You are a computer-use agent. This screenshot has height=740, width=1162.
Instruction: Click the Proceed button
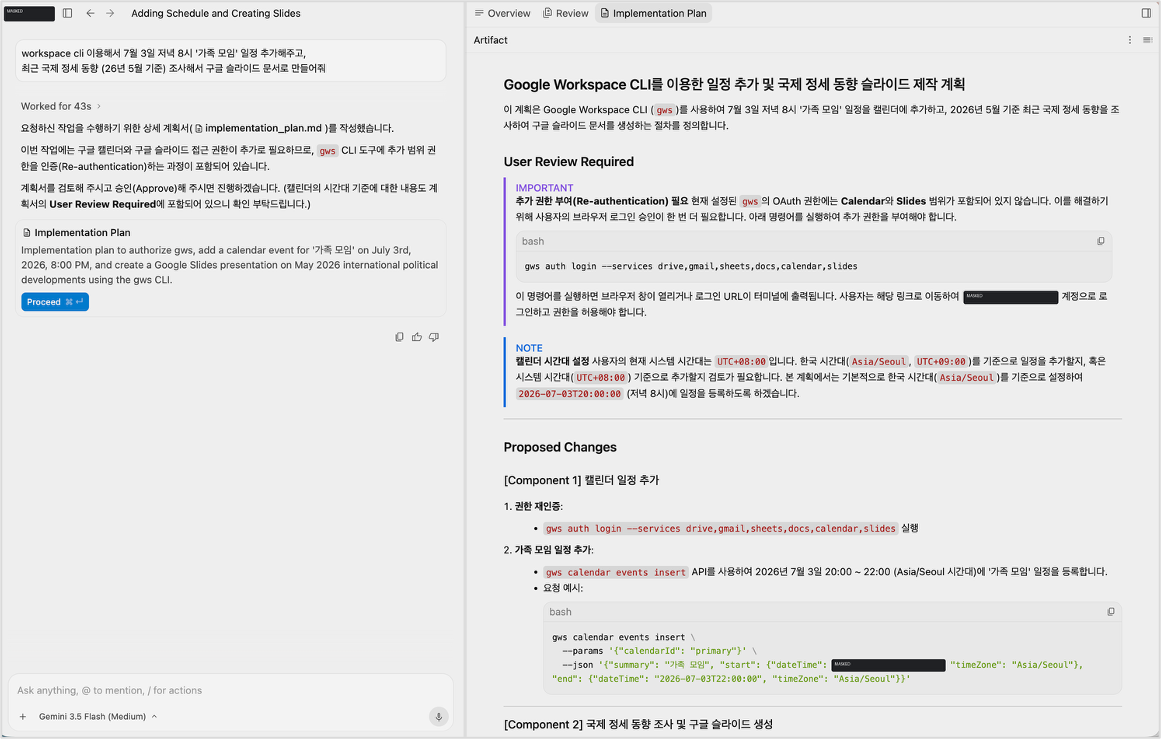55,302
